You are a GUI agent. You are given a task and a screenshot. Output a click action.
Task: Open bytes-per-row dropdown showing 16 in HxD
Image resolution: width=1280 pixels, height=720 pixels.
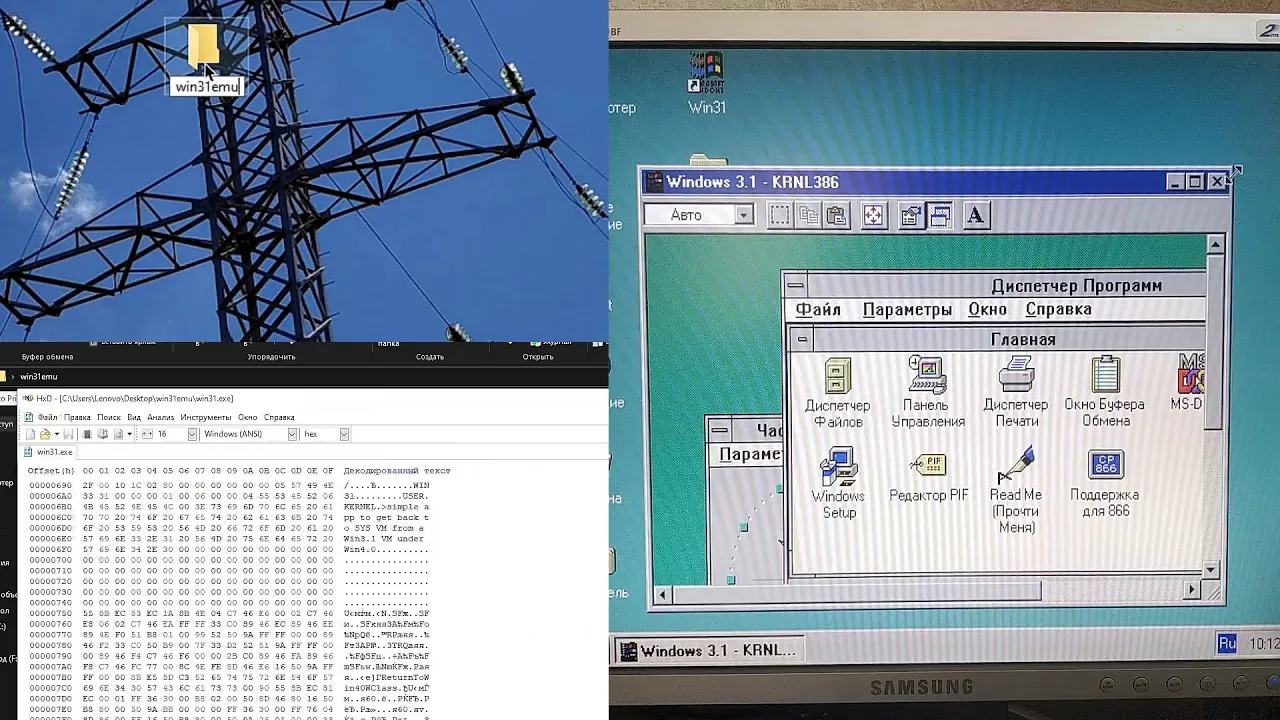click(x=192, y=434)
